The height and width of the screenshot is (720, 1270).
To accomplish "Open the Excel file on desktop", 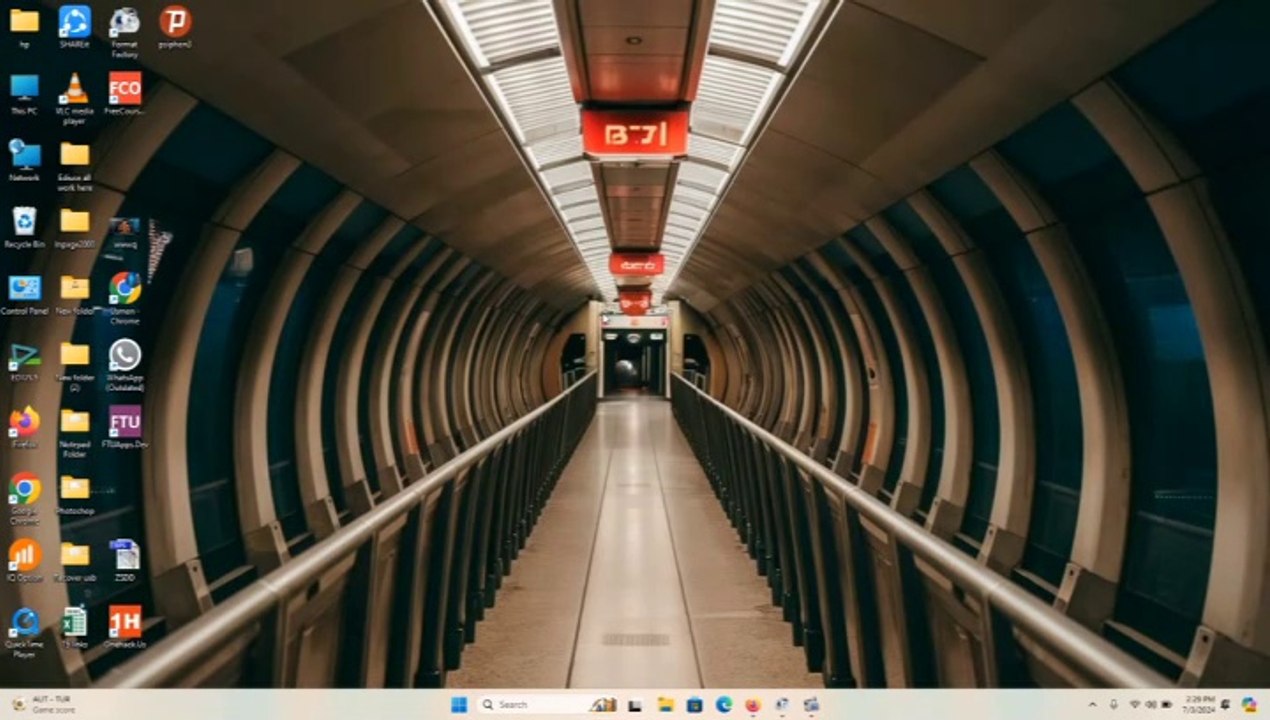I will click(74, 627).
